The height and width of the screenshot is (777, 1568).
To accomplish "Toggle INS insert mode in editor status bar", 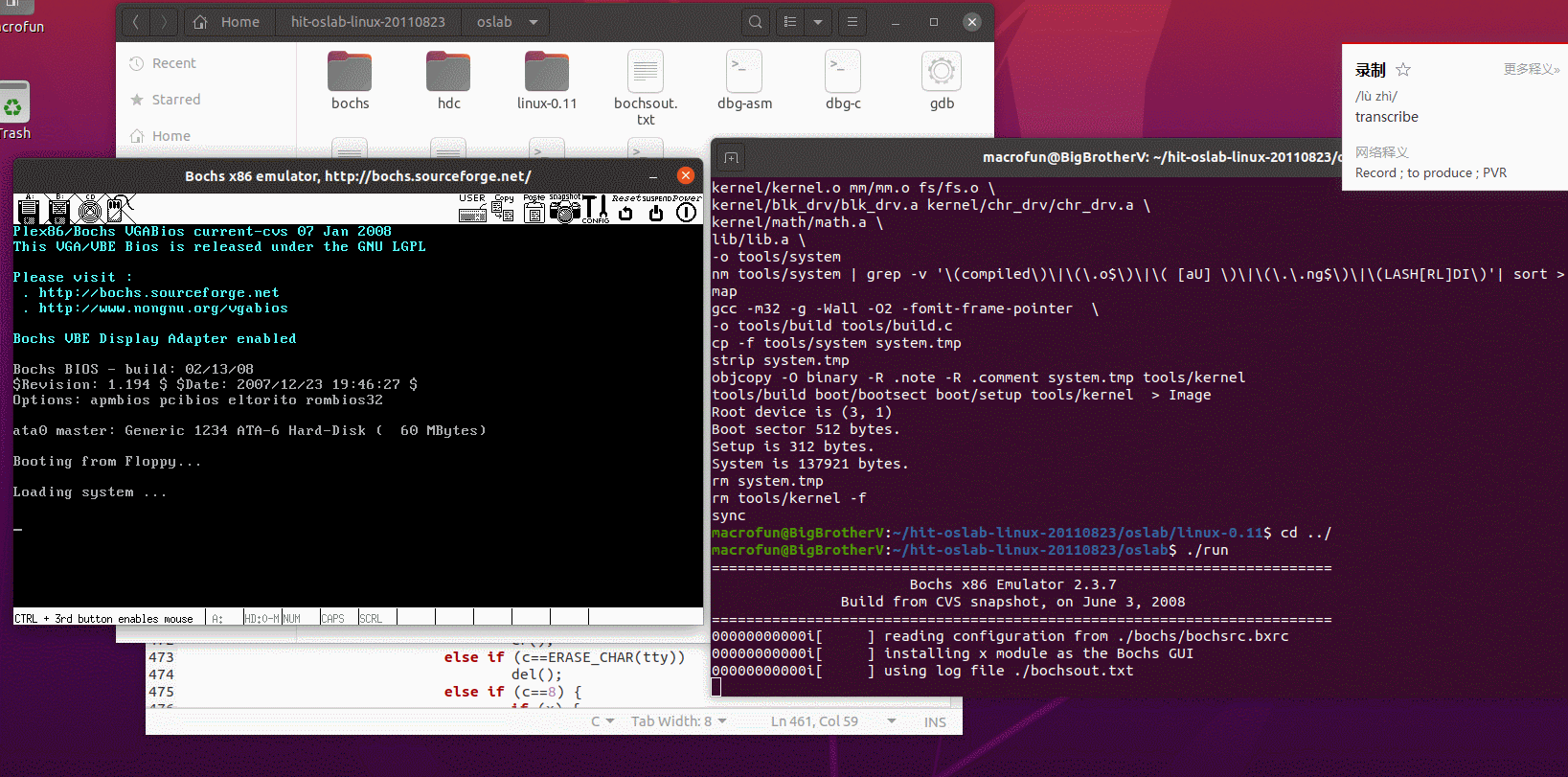I will tap(935, 722).
